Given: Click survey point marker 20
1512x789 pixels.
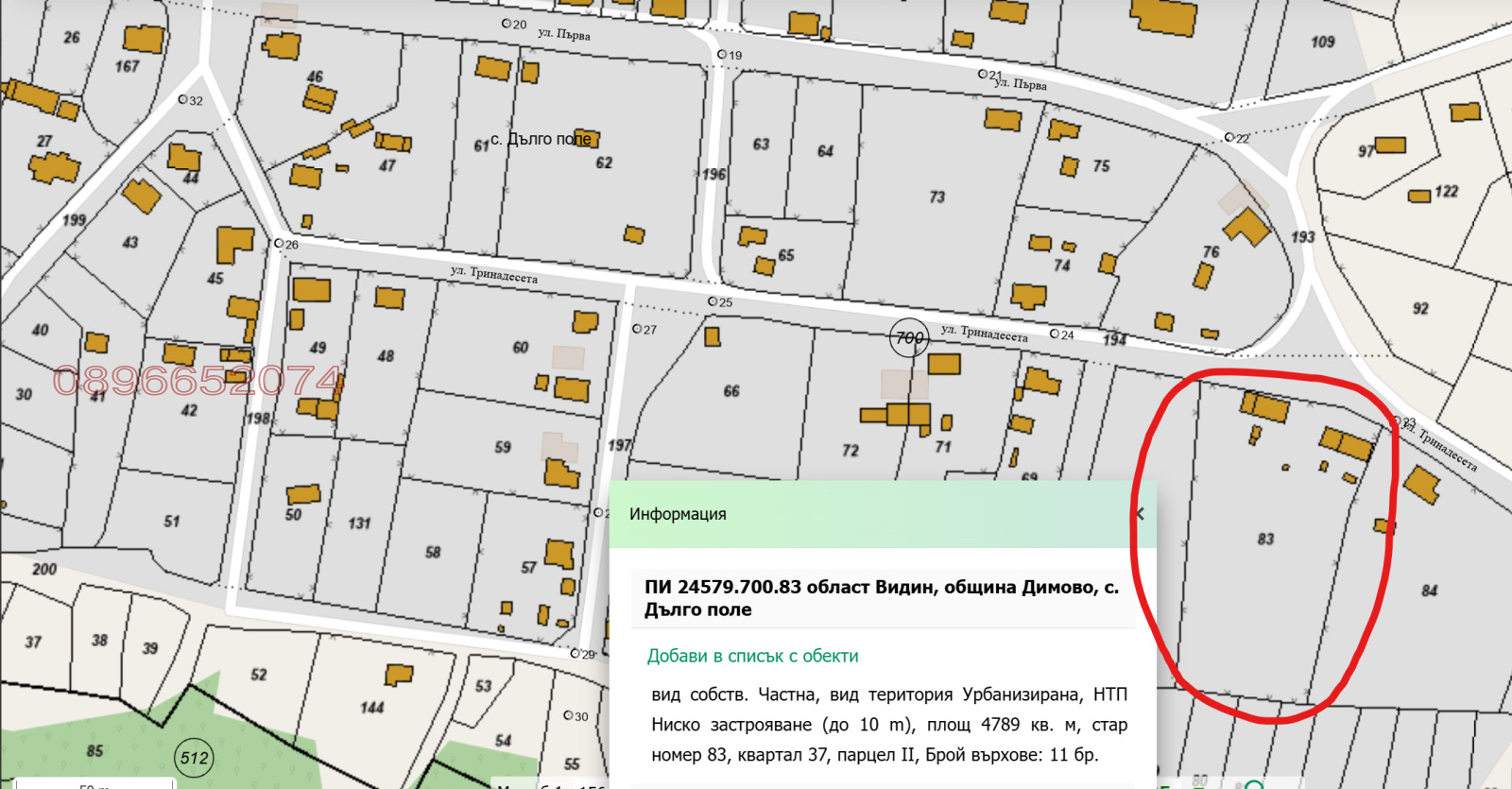Looking at the screenshot, I should pyautogui.click(x=506, y=24).
